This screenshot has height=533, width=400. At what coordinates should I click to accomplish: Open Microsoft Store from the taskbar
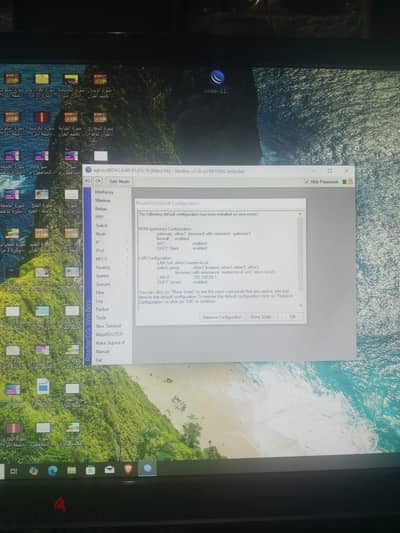coord(90,470)
